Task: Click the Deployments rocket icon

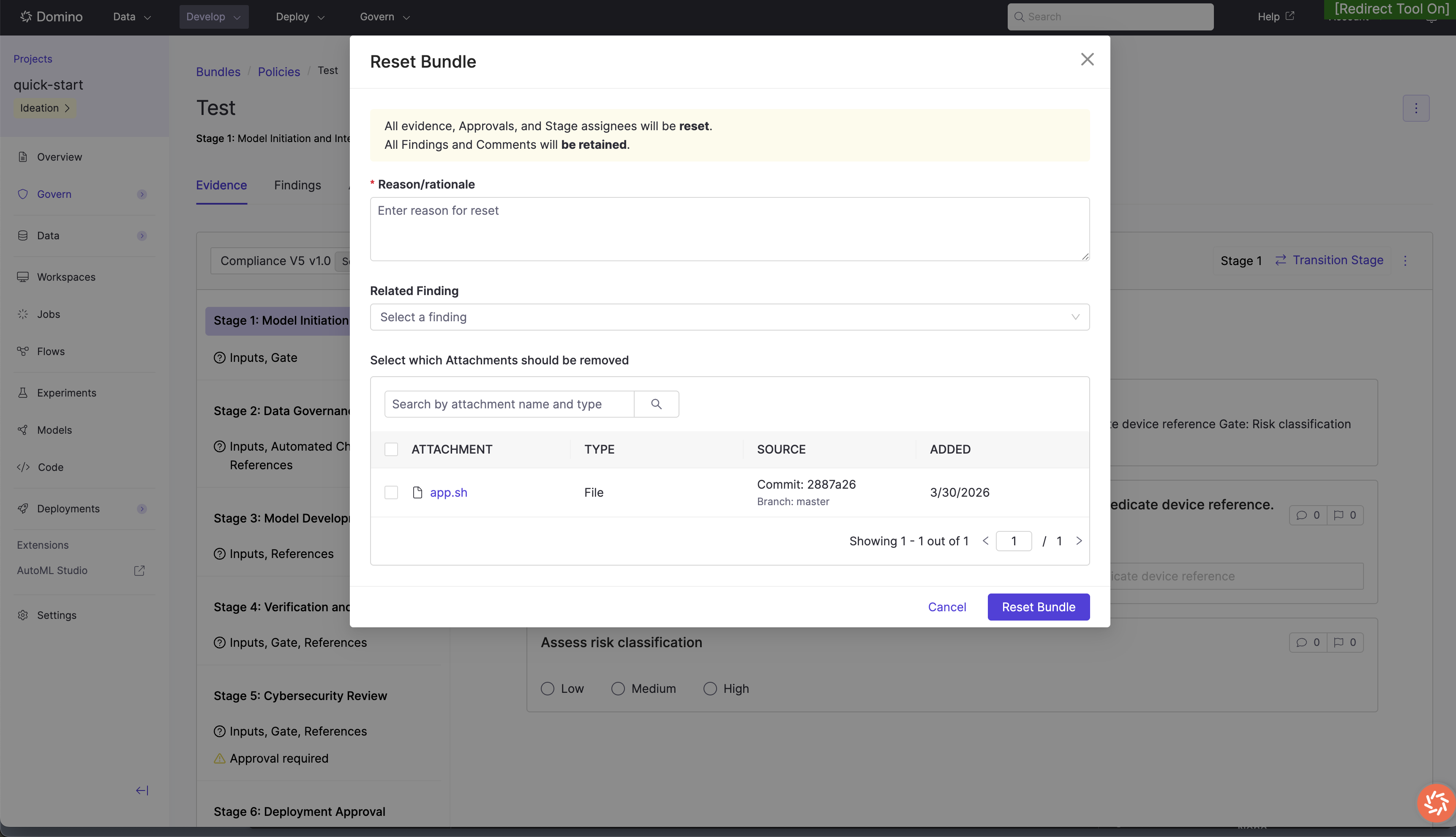Action: 23,509
